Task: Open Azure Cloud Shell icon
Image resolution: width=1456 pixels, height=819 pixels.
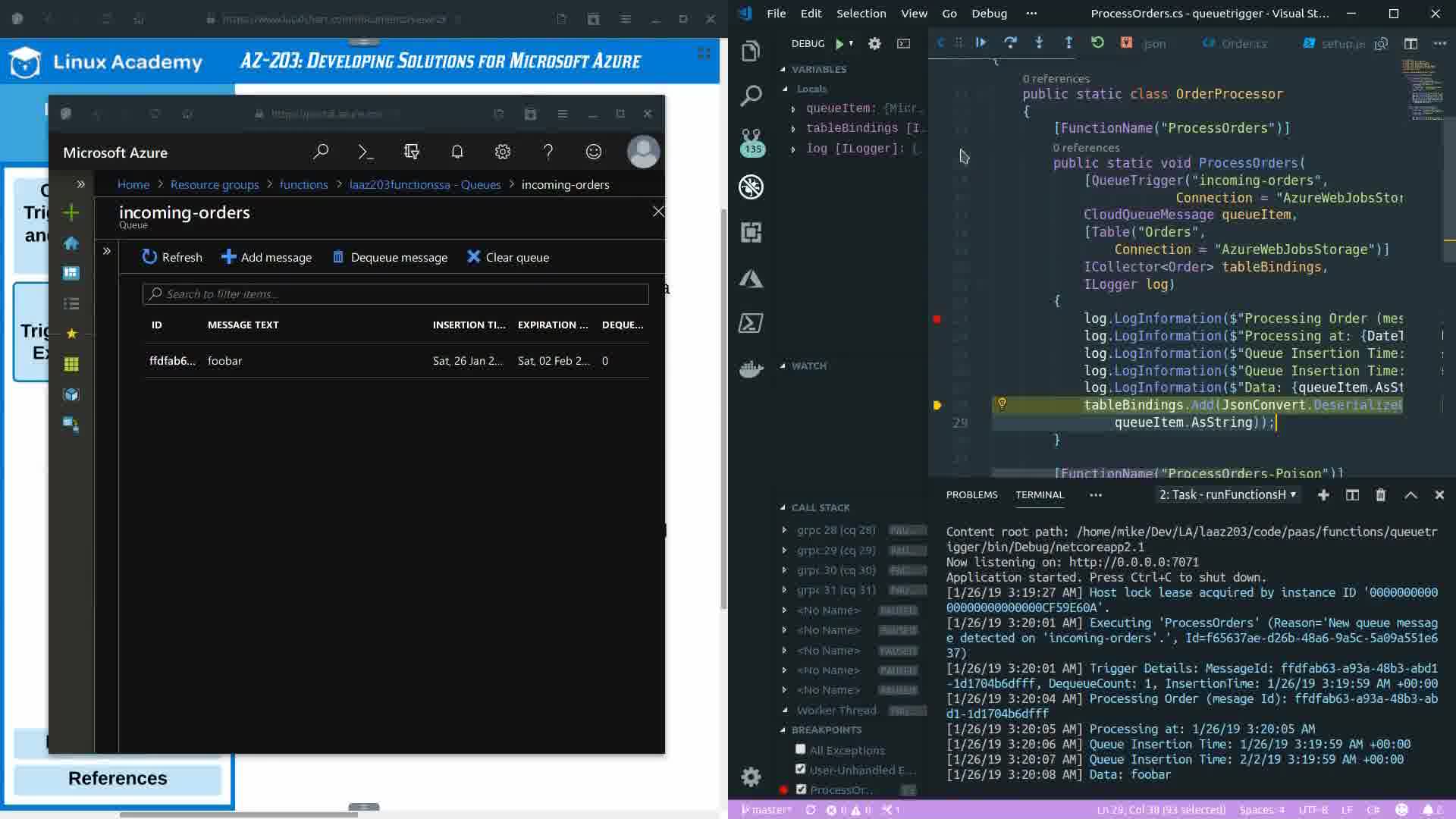Action: click(x=366, y=152)
